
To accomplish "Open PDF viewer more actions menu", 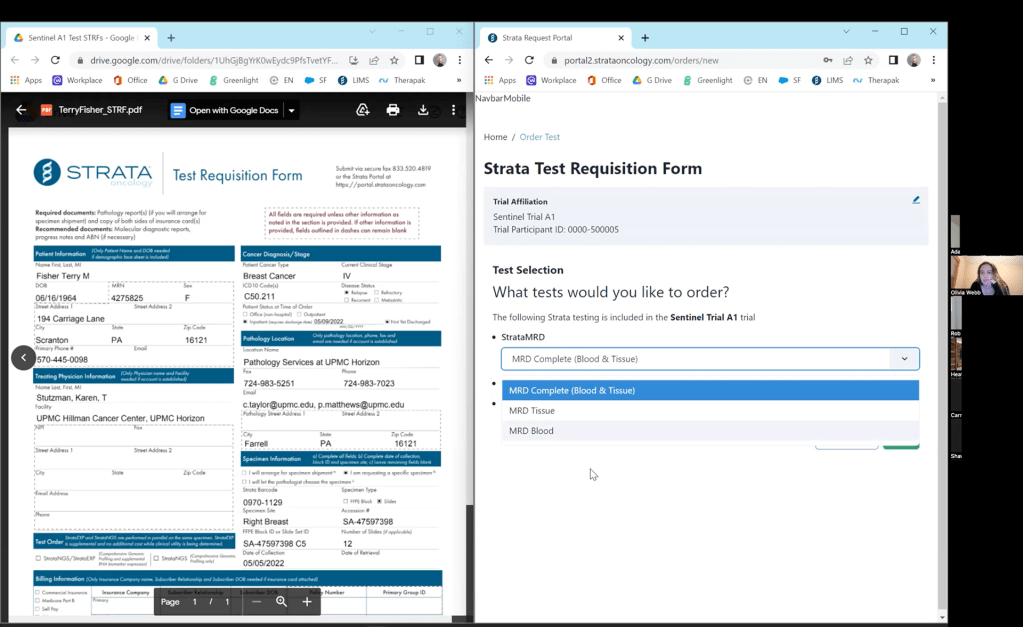I will [x=453, y=110].
